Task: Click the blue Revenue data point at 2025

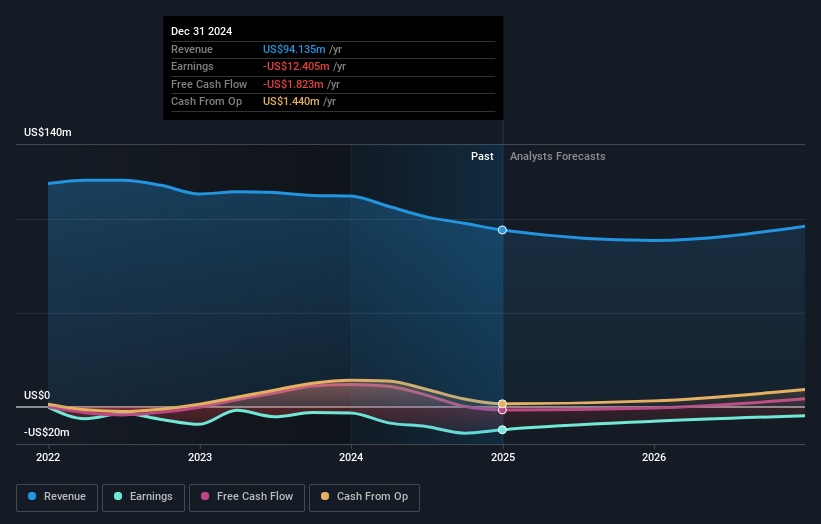Action: [x=502, y=230]
